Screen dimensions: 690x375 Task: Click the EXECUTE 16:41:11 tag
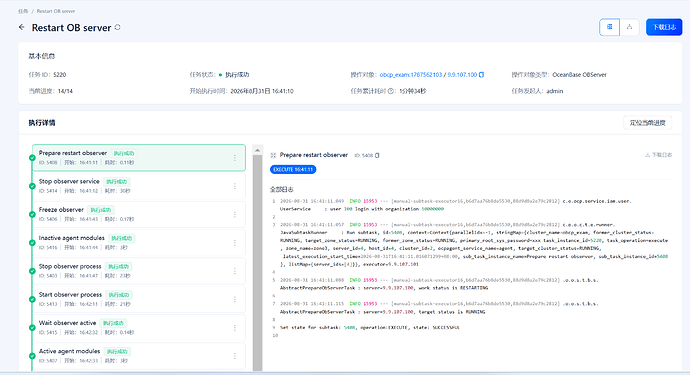(x=293, y=169)
